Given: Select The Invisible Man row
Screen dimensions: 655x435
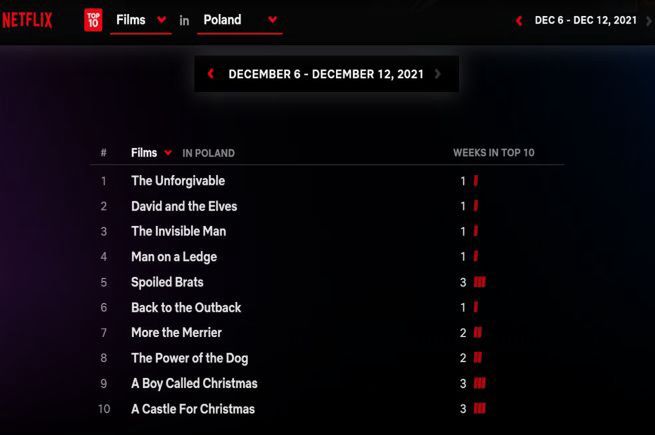Looking at the screenshot, I should [x=327, y=231].
